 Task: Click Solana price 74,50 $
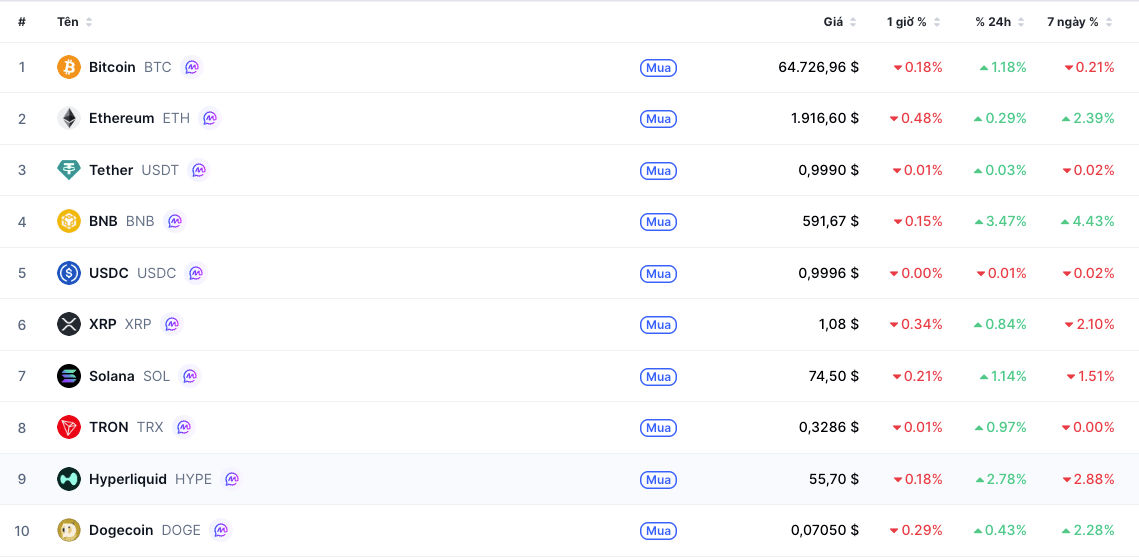point(834,376)
